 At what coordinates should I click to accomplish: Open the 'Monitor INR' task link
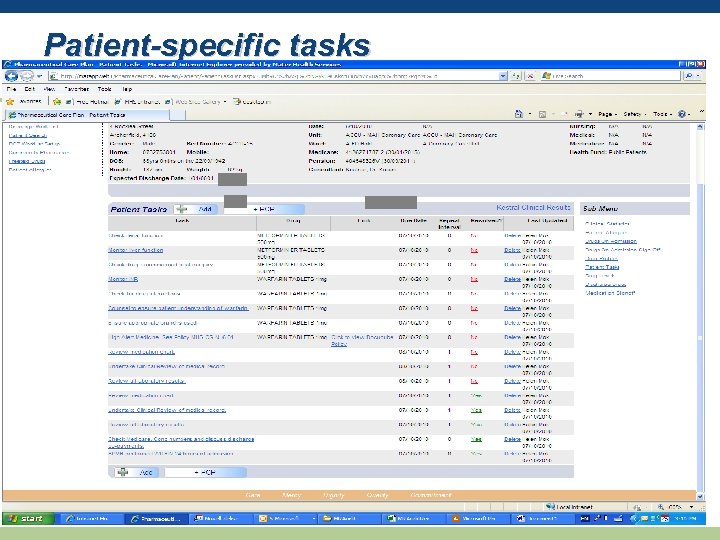(x=123, y=279)
